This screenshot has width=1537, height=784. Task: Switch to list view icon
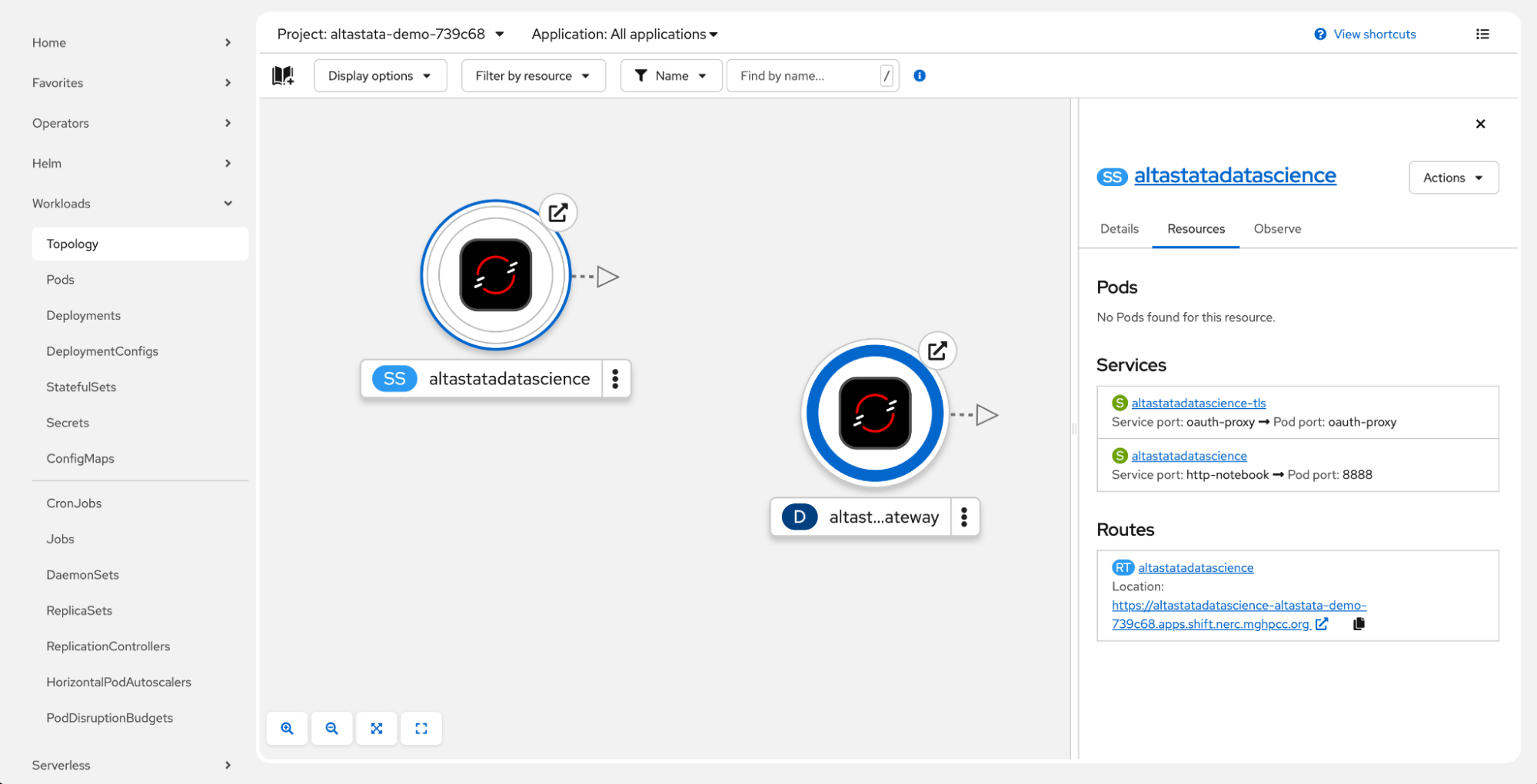1482,34
